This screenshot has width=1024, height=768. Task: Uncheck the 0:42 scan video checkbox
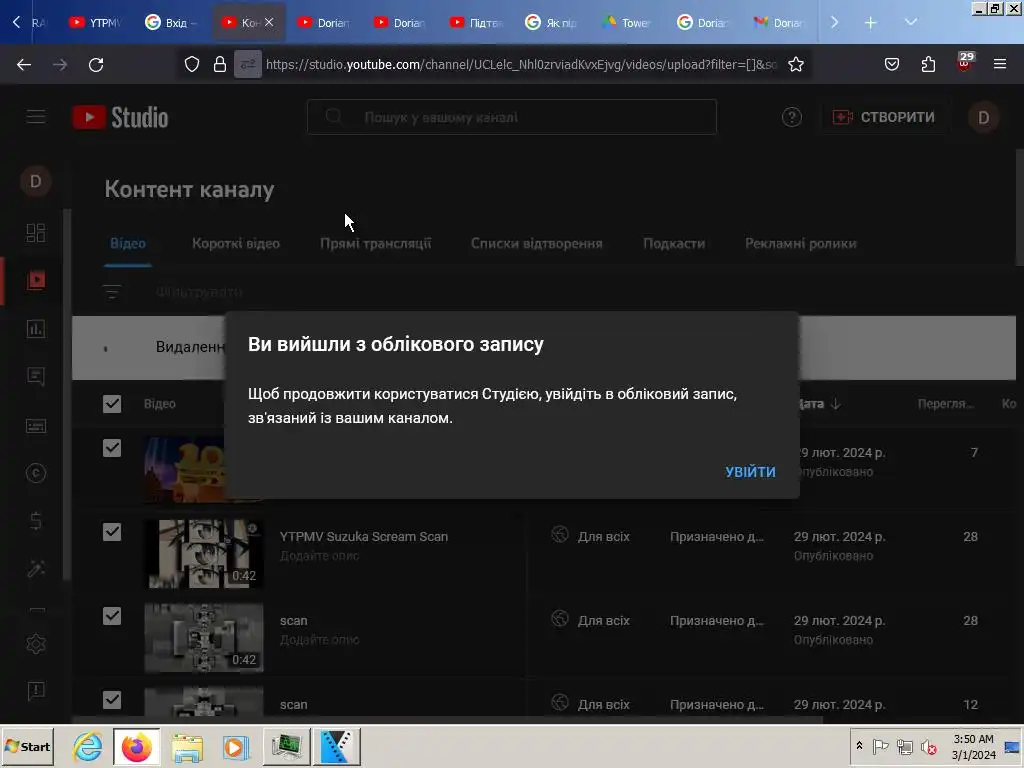coord(112,616)
